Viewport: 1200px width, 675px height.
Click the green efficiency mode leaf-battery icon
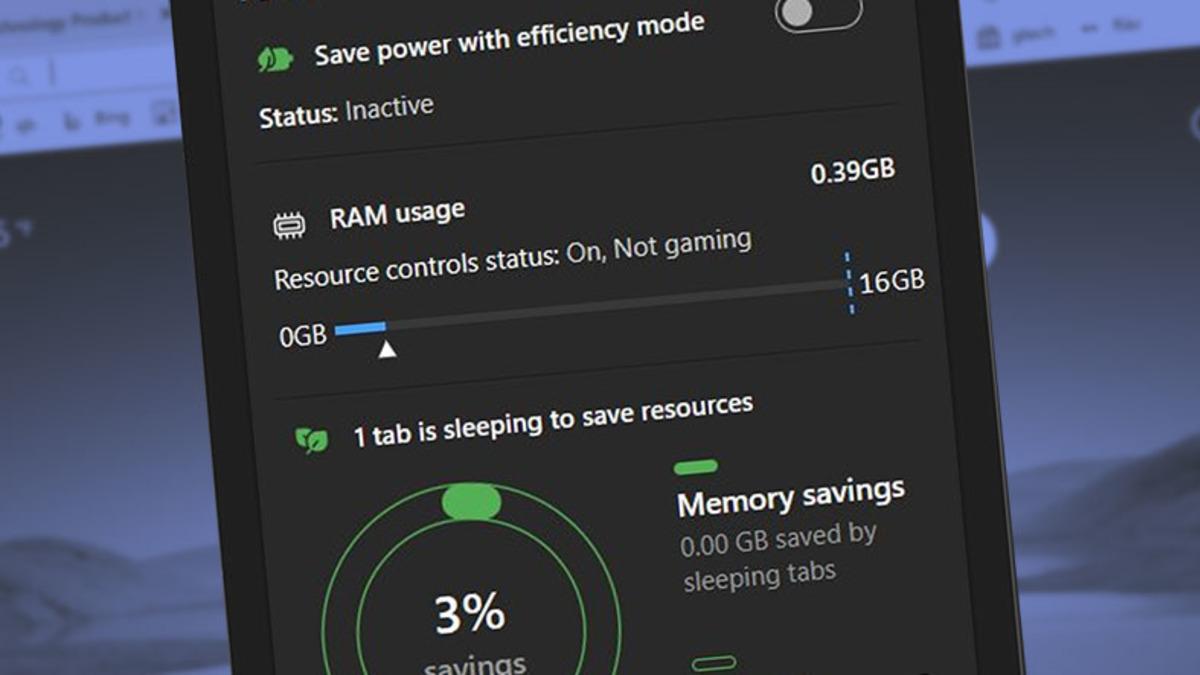(x=274, y=59)
